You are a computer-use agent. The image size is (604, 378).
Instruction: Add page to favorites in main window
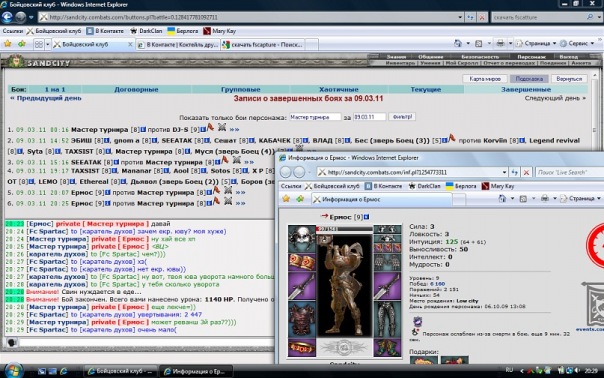coord(22,44)
